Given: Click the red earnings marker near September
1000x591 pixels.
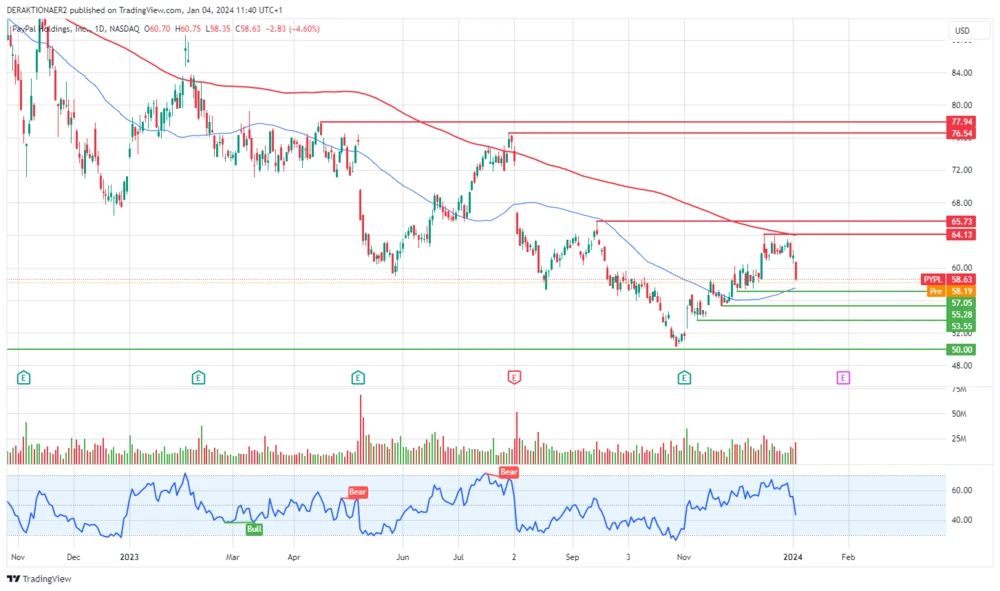Looking at the screenshot, I should (x=513, y=378).
